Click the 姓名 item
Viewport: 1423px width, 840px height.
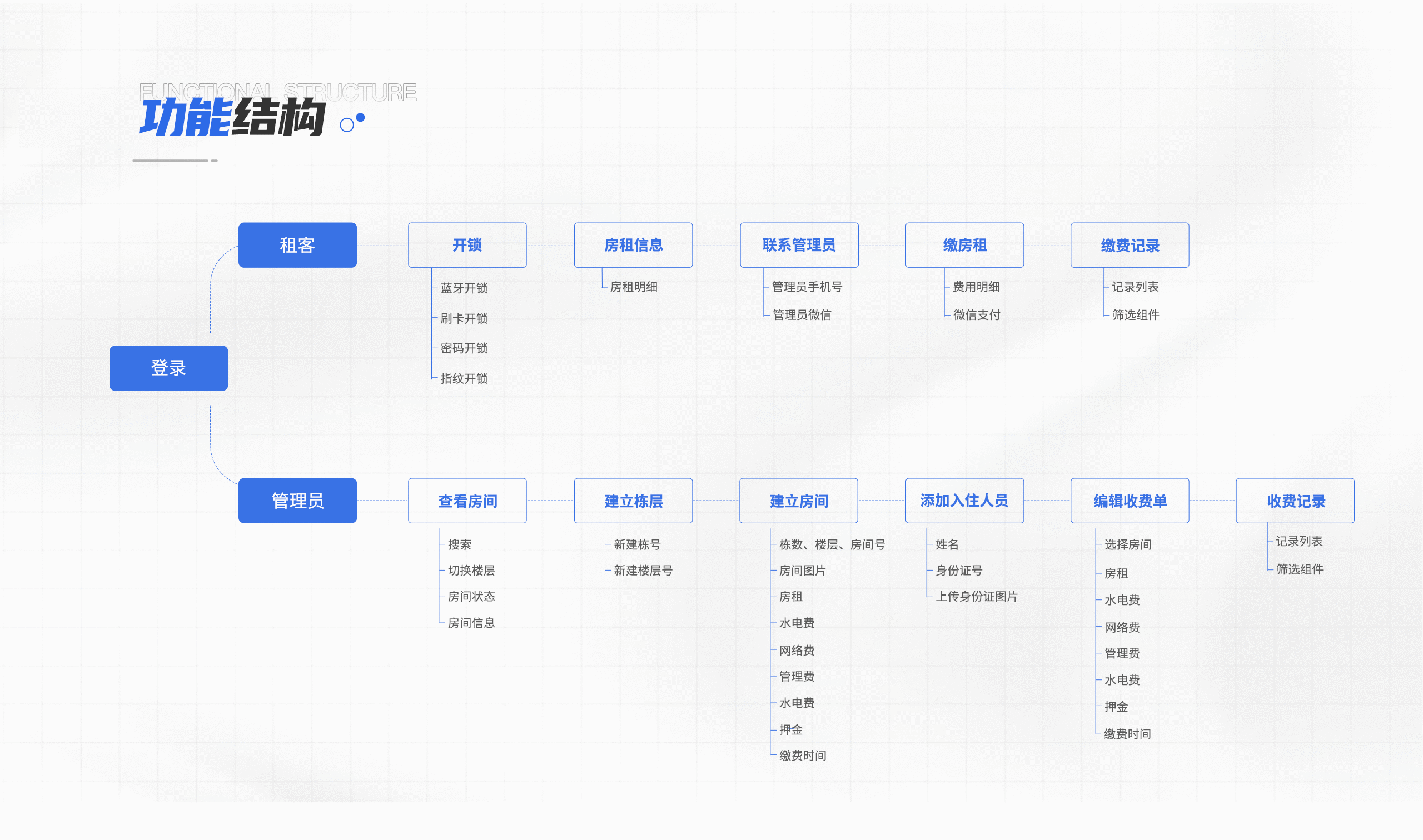[x=947, y=544]
